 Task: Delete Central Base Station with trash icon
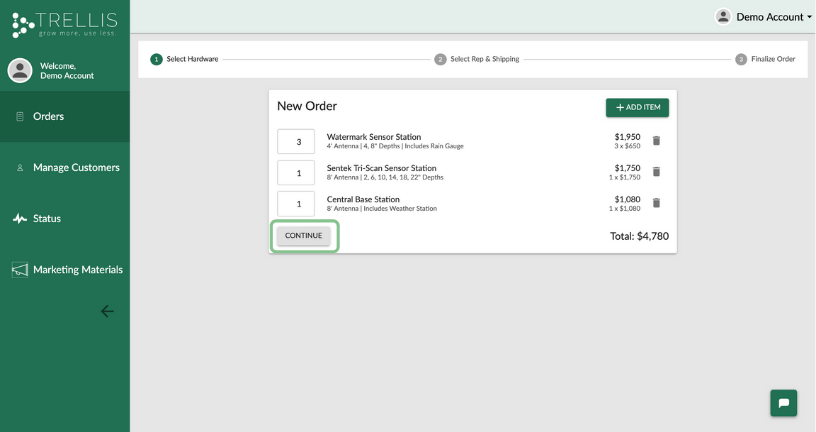point(656,203)
